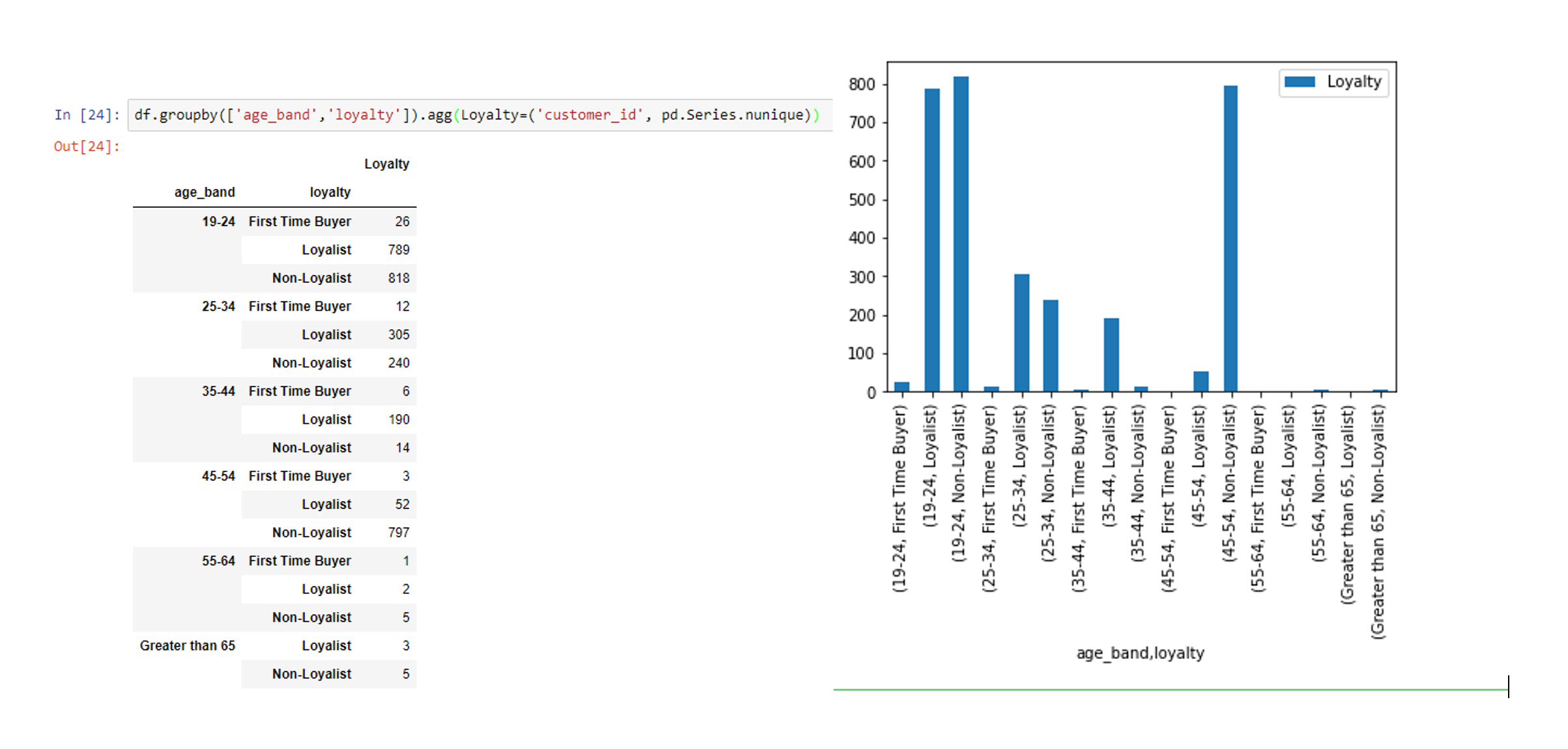Click the age_band,loyalty x-axis label
Screen dimensions: 1568x749
[x=1140, y=653]
